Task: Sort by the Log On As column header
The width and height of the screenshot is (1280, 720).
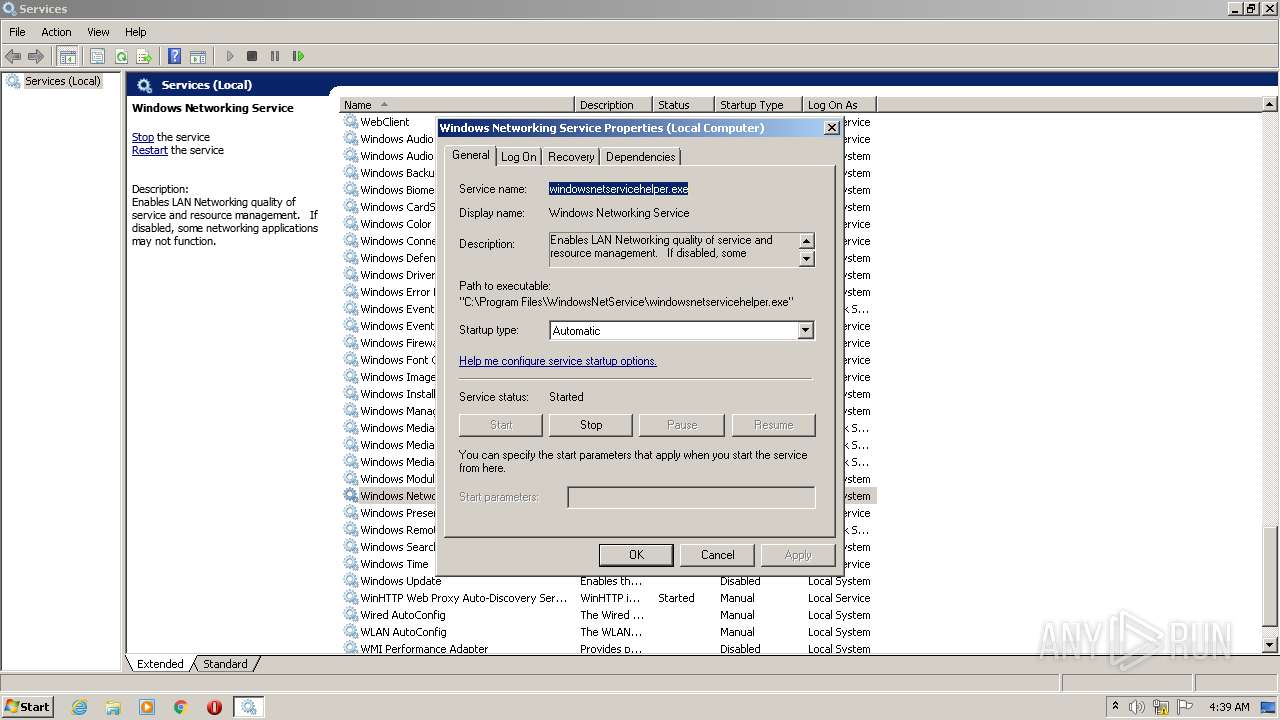Action: (x=839, y=104)
